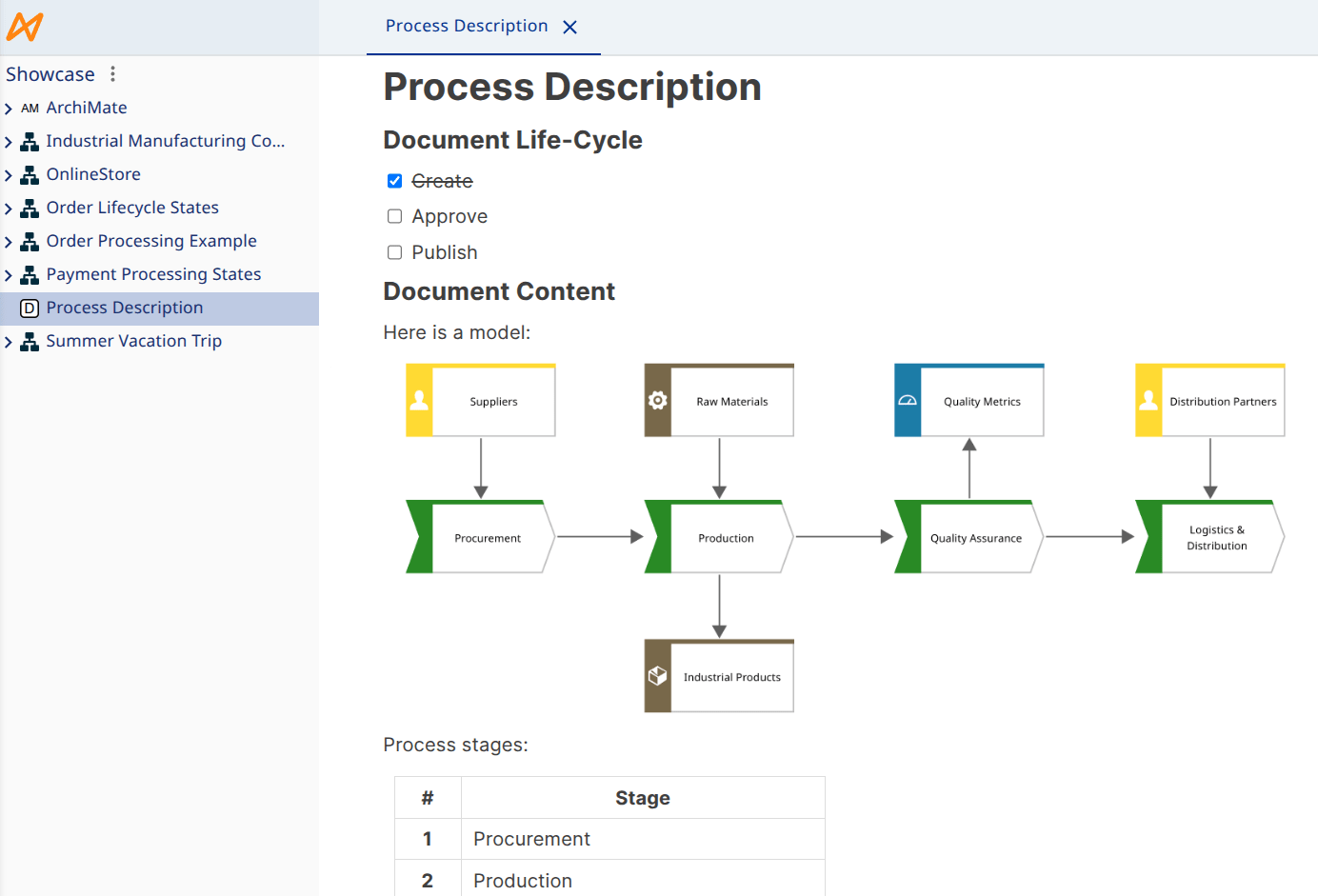The height and width of the screenshot is (896, 1318).
Task: Click the AM icon beside ArchiMate
Action: click(30, 108)
